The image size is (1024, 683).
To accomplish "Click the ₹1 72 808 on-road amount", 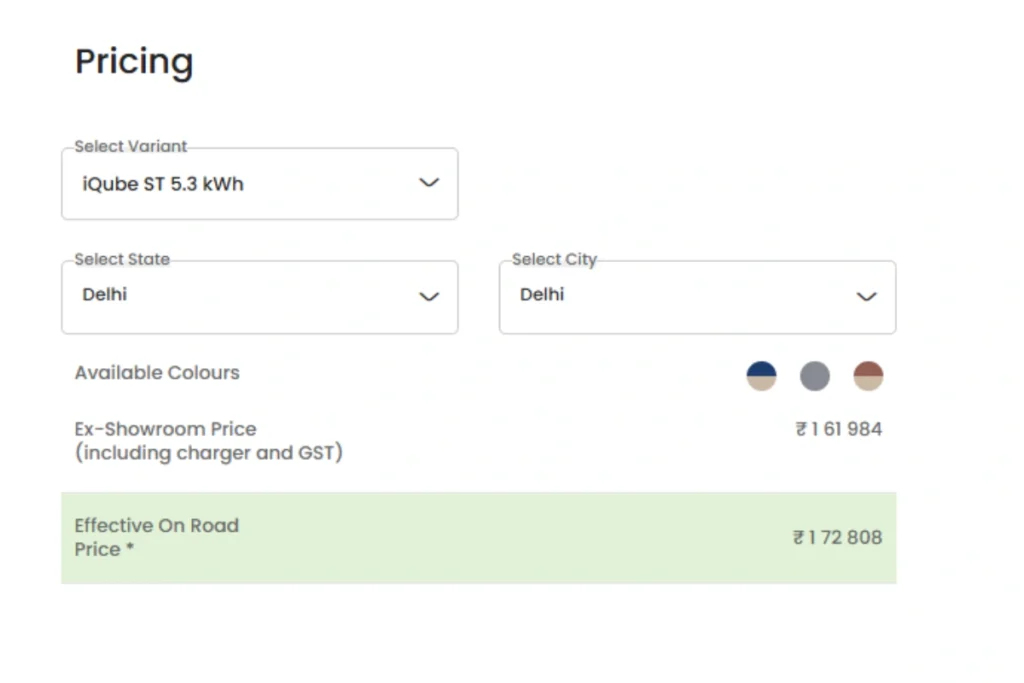I will (838, 537).
